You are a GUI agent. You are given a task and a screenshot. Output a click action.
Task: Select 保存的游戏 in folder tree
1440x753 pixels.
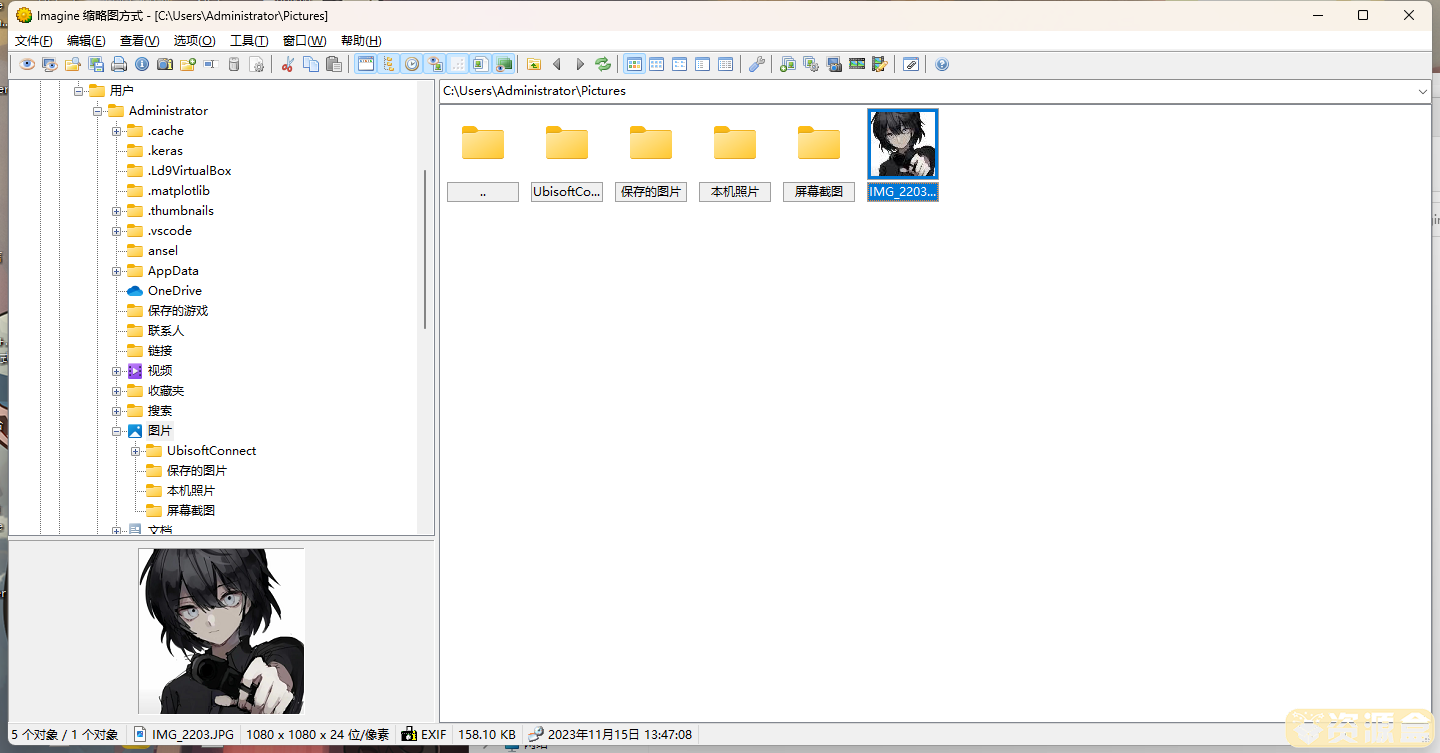coord(178,311)
